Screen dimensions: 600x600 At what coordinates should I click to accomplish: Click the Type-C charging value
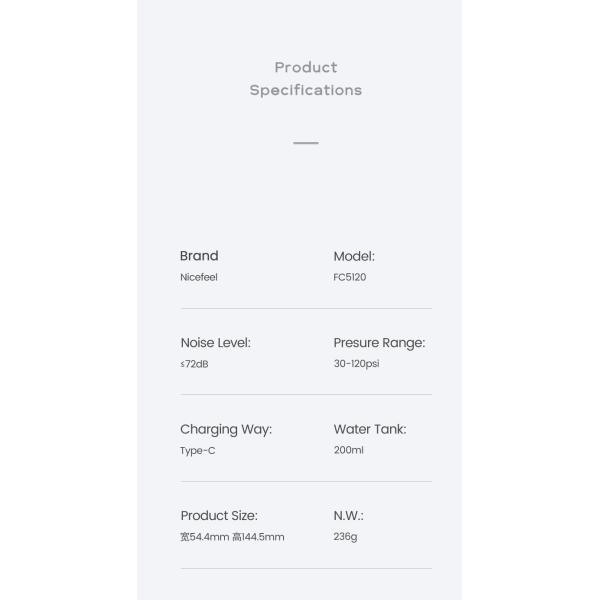pyautogui.click(x=197, y=450)
